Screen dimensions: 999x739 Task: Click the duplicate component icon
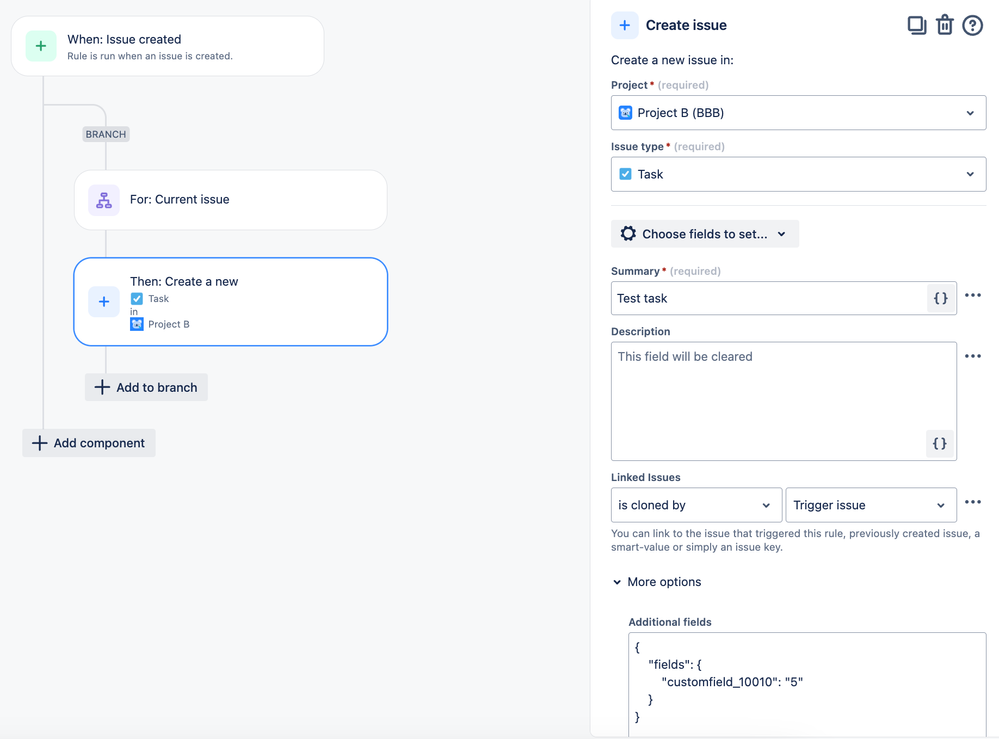coord(916,25)
